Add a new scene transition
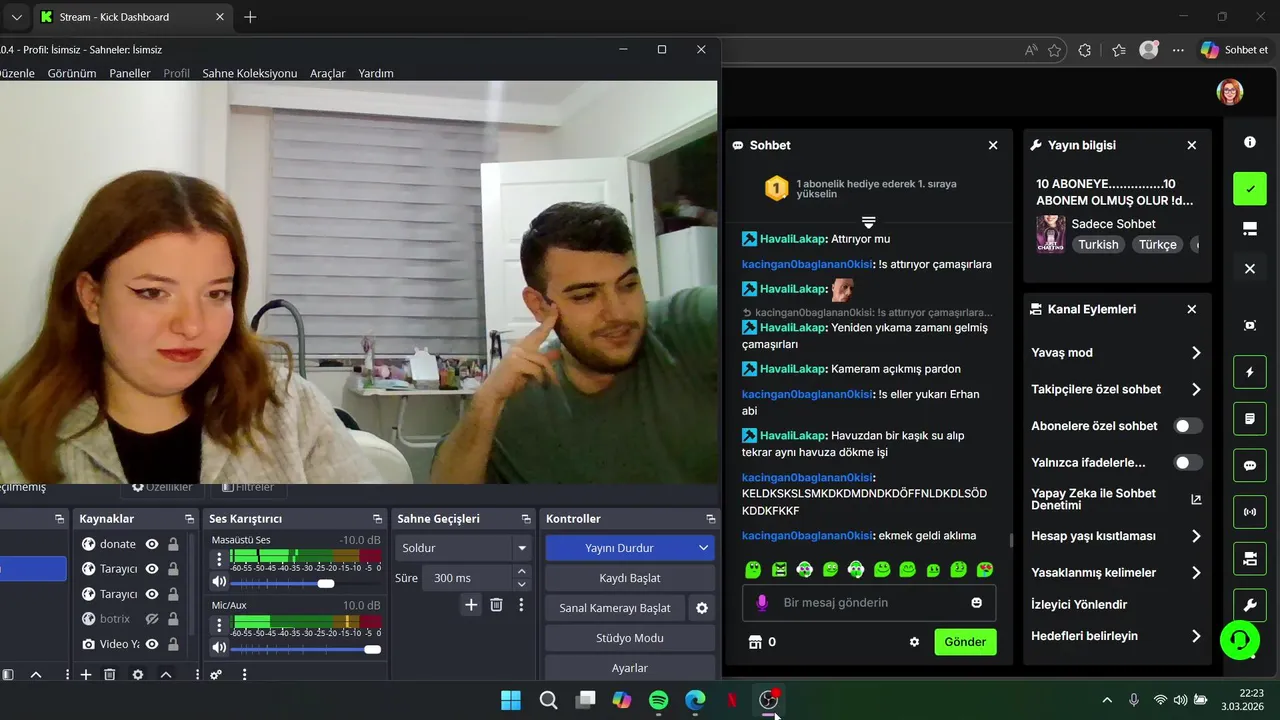Image resolution: width=1280 pixels, height=720 pixels. point(471,605)
